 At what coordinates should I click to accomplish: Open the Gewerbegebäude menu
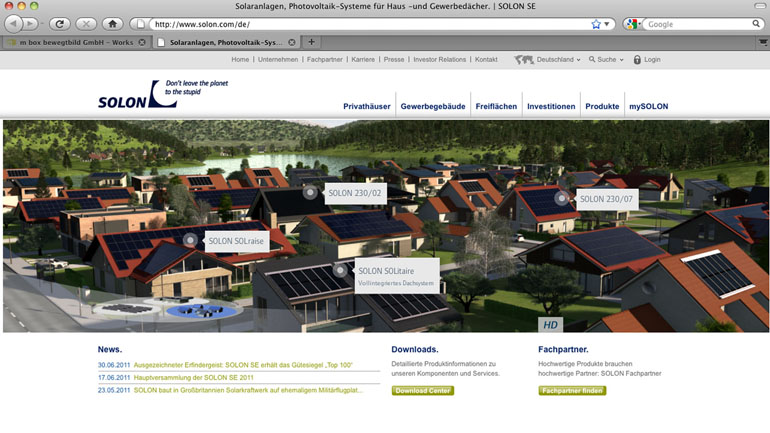(433, 106)
